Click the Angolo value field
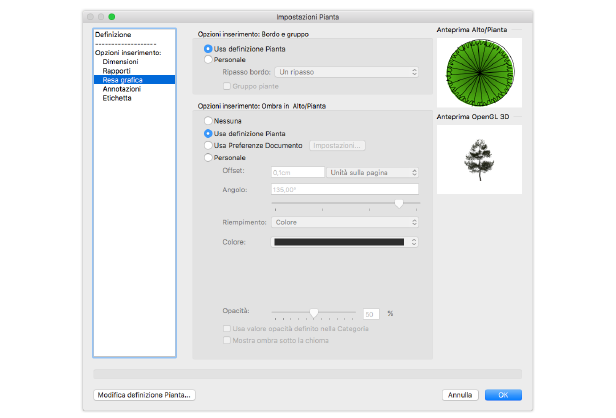The image size is (616, 418). click(x=345, y=189)
